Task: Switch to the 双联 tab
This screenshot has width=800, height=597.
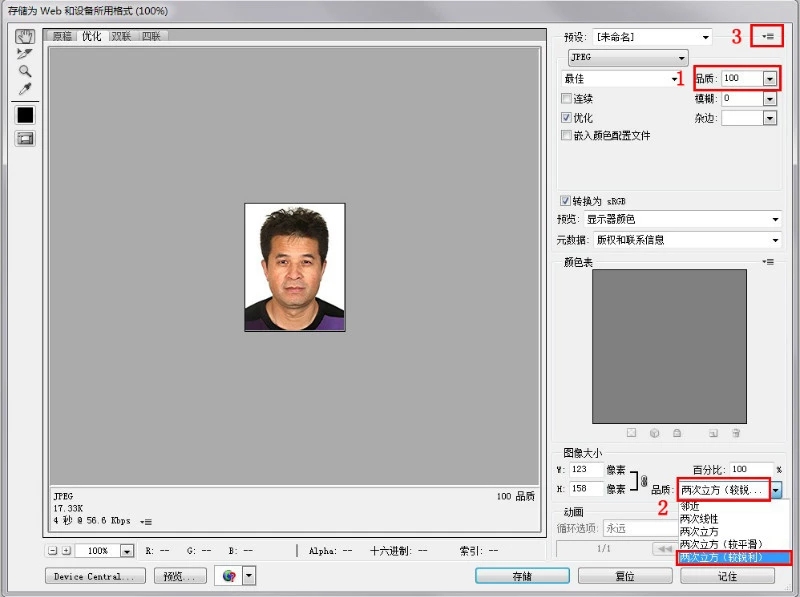Action: pyautogui.click(x=121, y=36)
